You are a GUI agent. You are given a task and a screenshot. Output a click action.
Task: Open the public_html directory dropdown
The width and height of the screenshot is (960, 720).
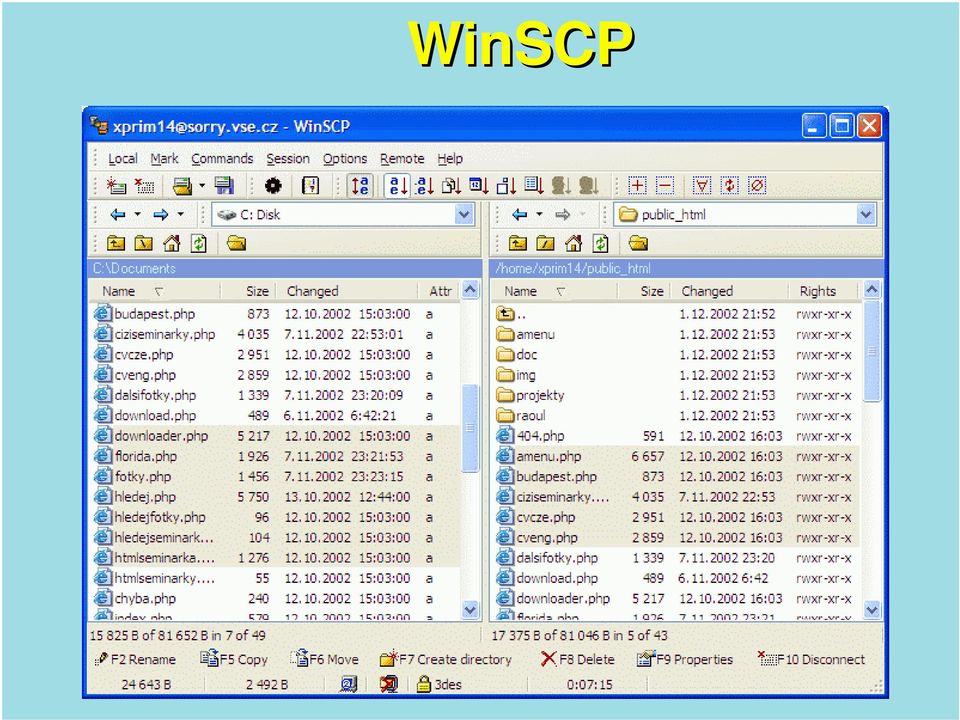[x=865, y=214]
